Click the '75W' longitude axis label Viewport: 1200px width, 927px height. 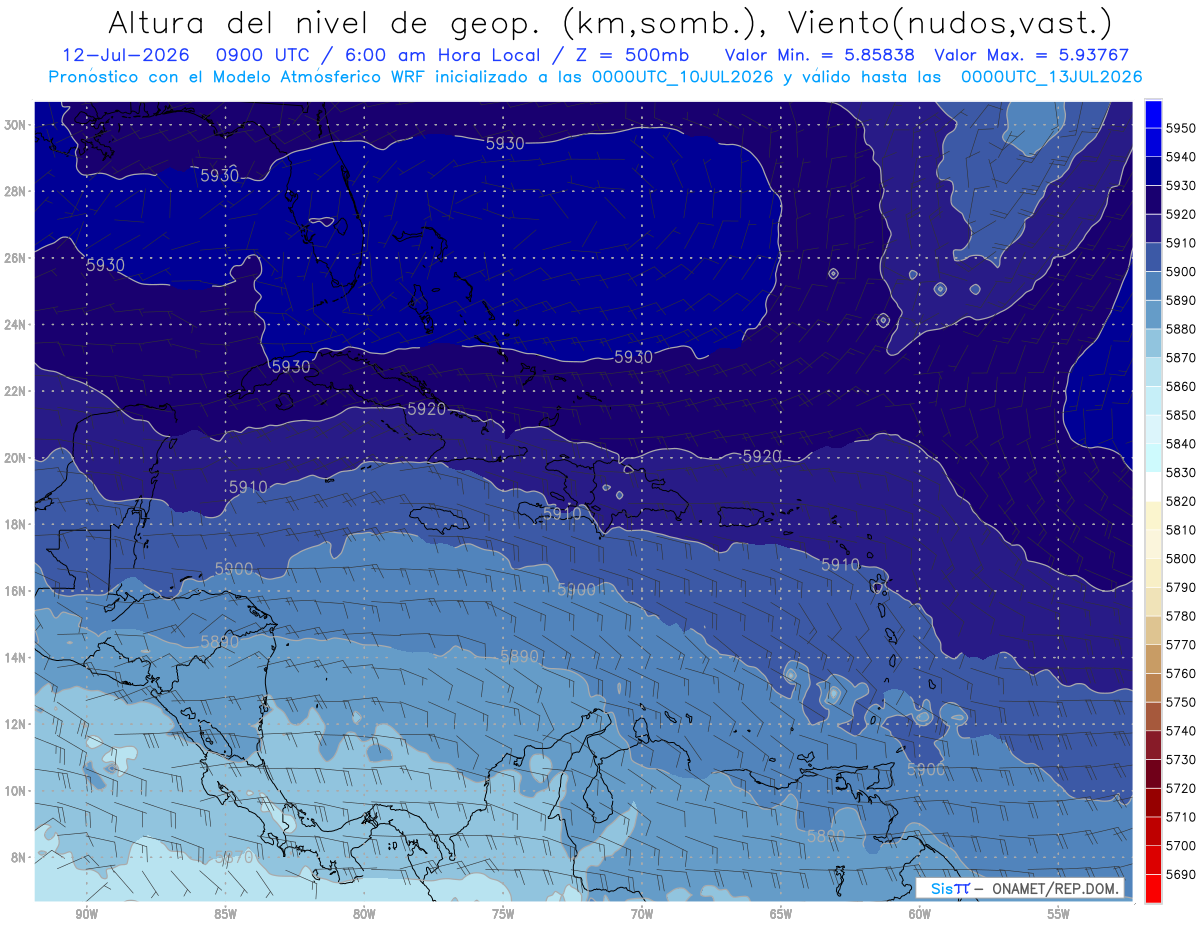coord(503,915)
